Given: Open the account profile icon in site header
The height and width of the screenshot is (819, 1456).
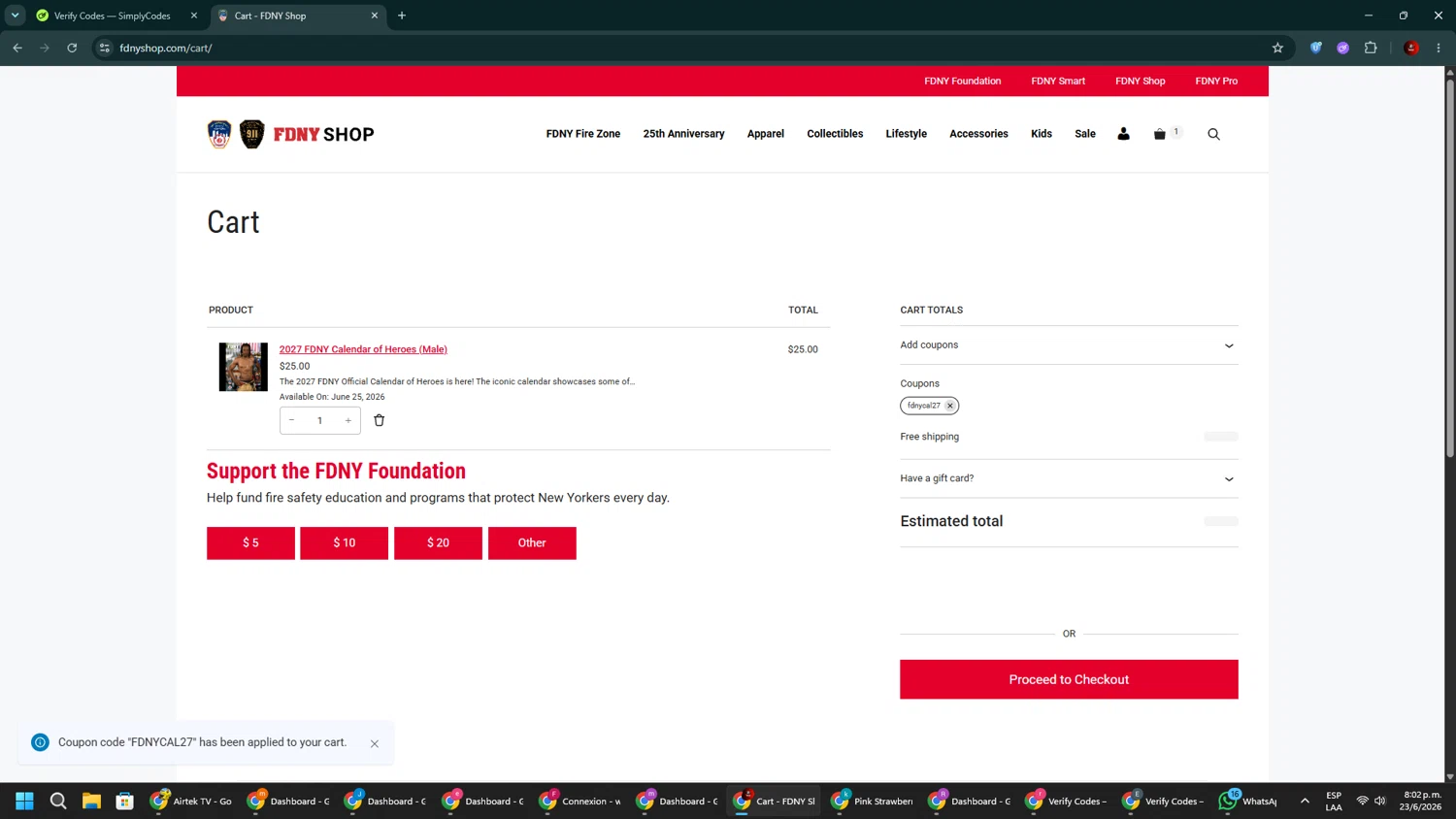Looking at the screenshot, I should pos(1123,134).
